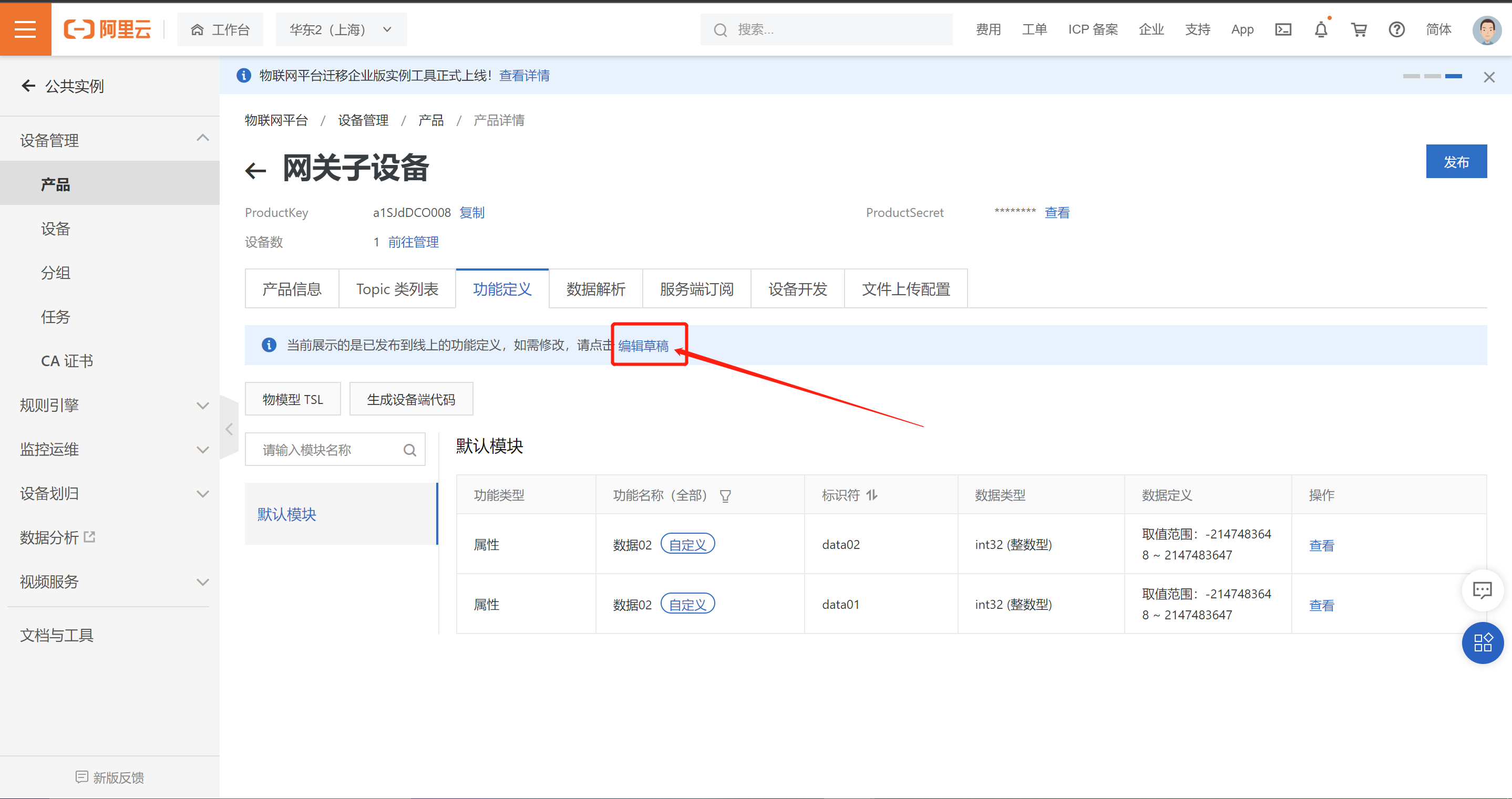Sort by the 标识符 column arrows
The height and width of the screenshot is (799, 1512).
872,495
